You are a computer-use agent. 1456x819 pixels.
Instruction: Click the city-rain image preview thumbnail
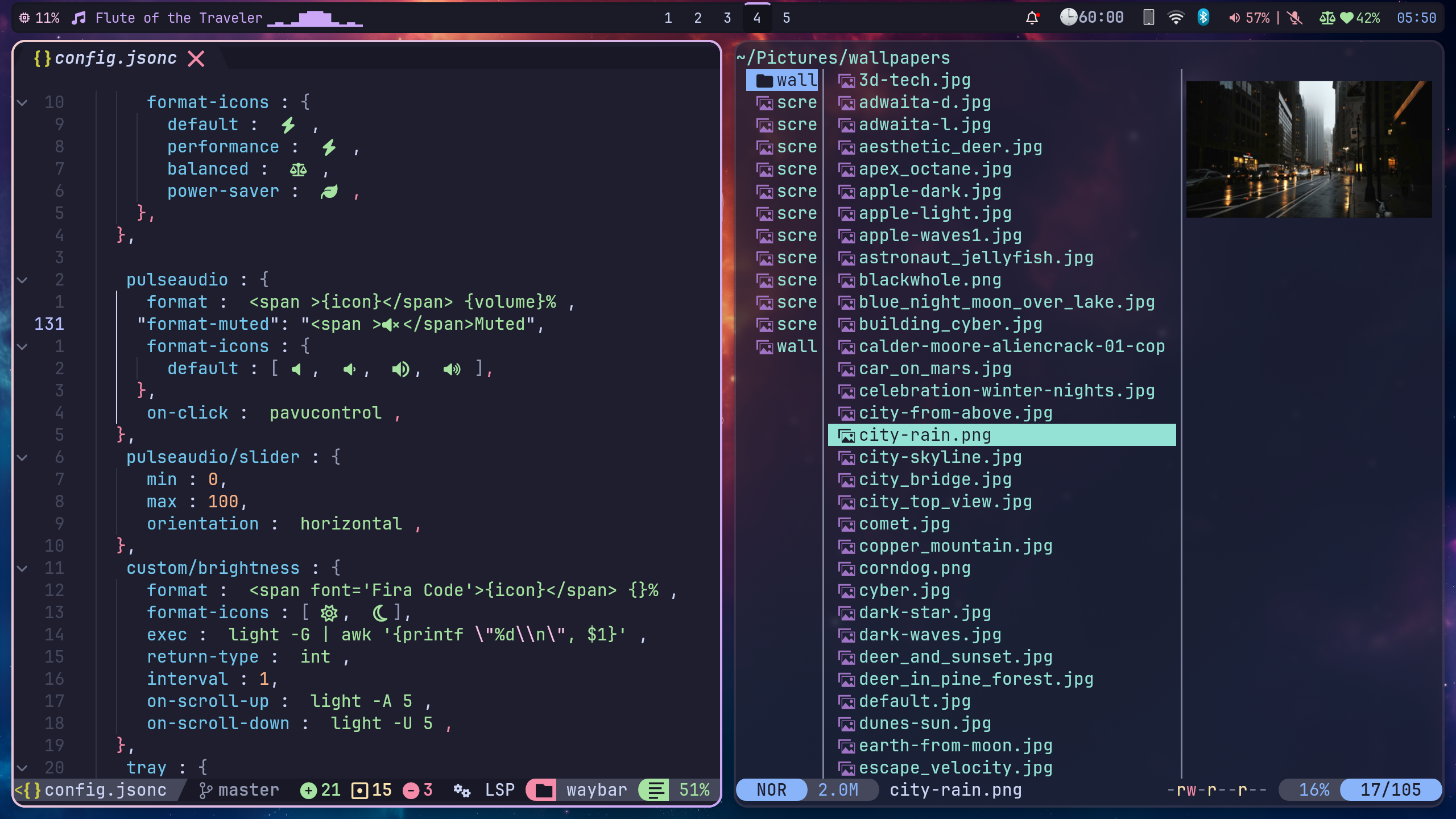[1309, 149]
